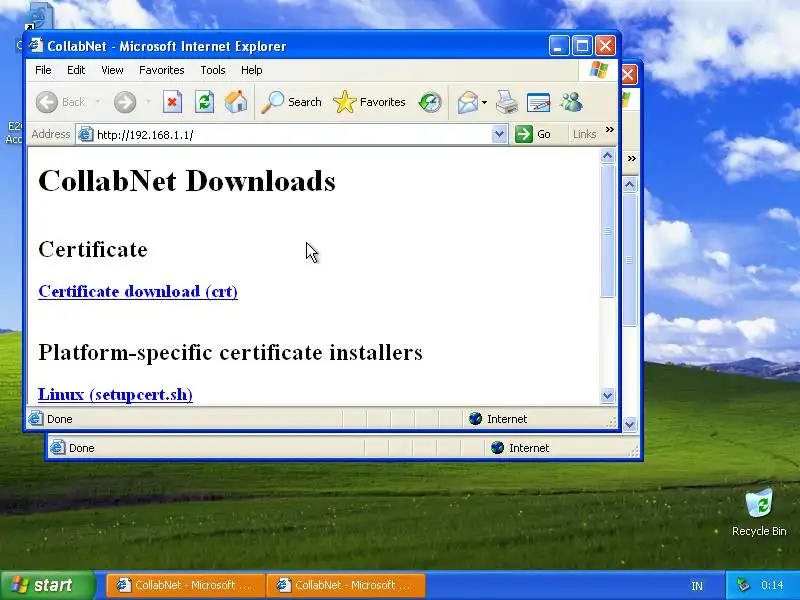Click the Links toolbar label
Screen dimensions: 800x600
pyautogui.click(x=584, y=134)
